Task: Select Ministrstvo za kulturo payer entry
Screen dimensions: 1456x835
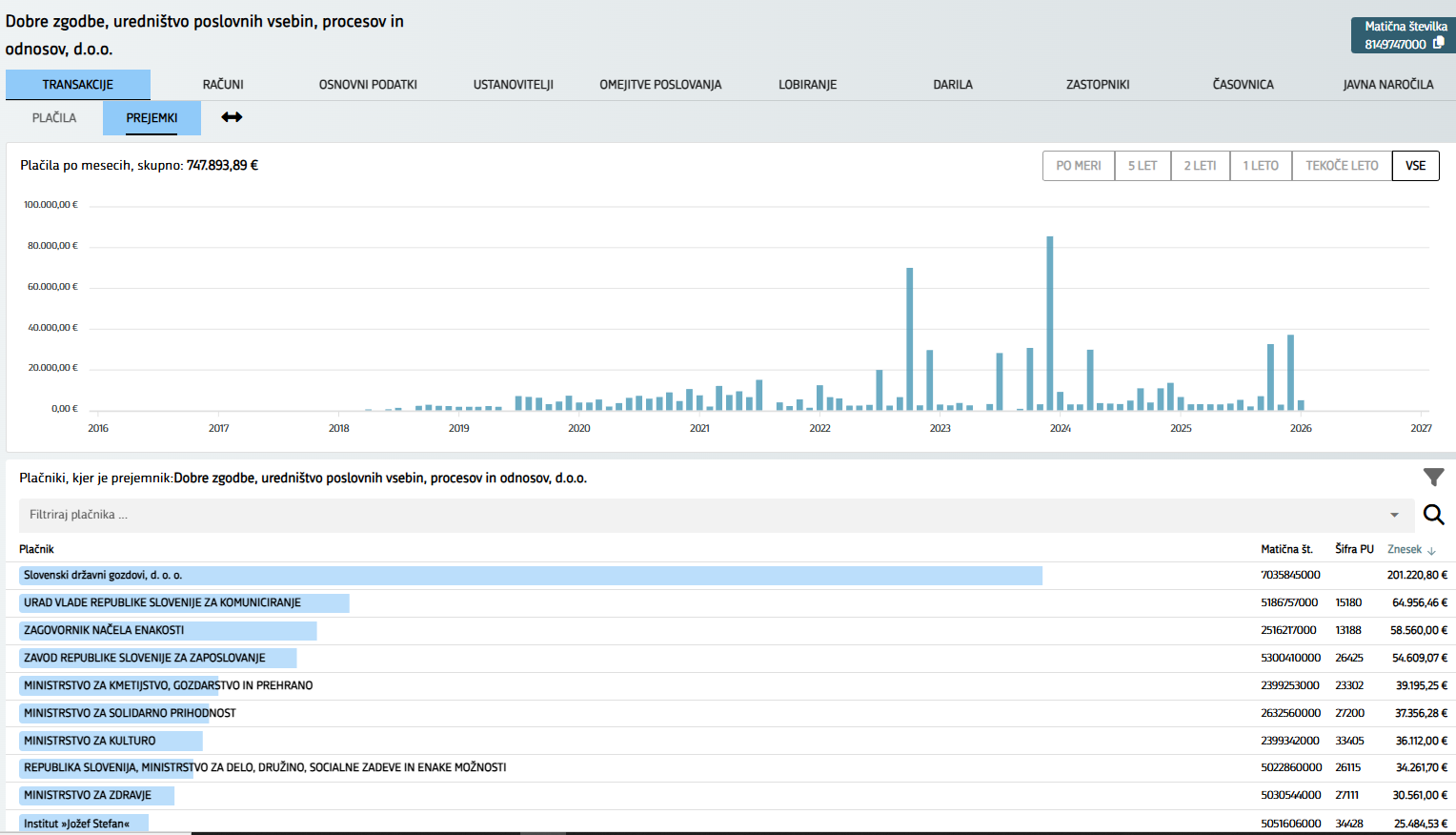Action: 90,741
